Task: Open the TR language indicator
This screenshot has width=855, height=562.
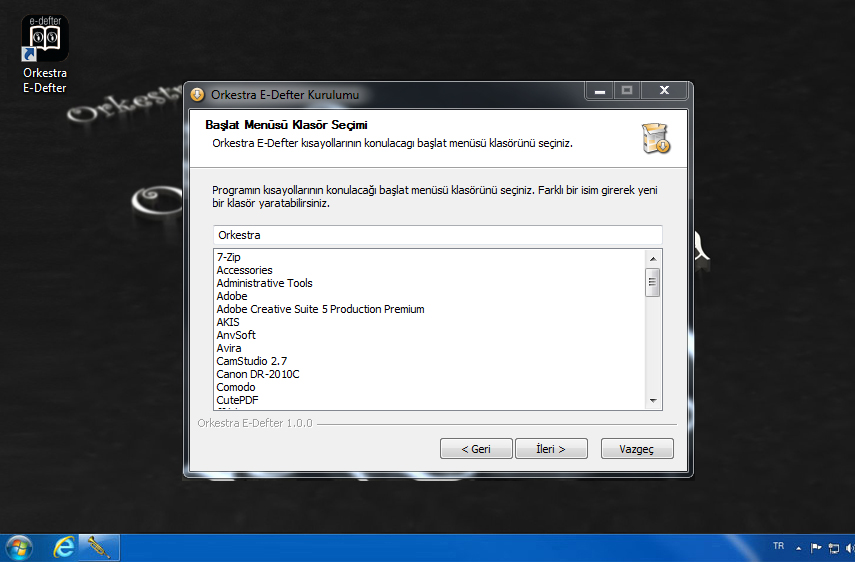Action: pyautogui.click(x=778, y=546)
